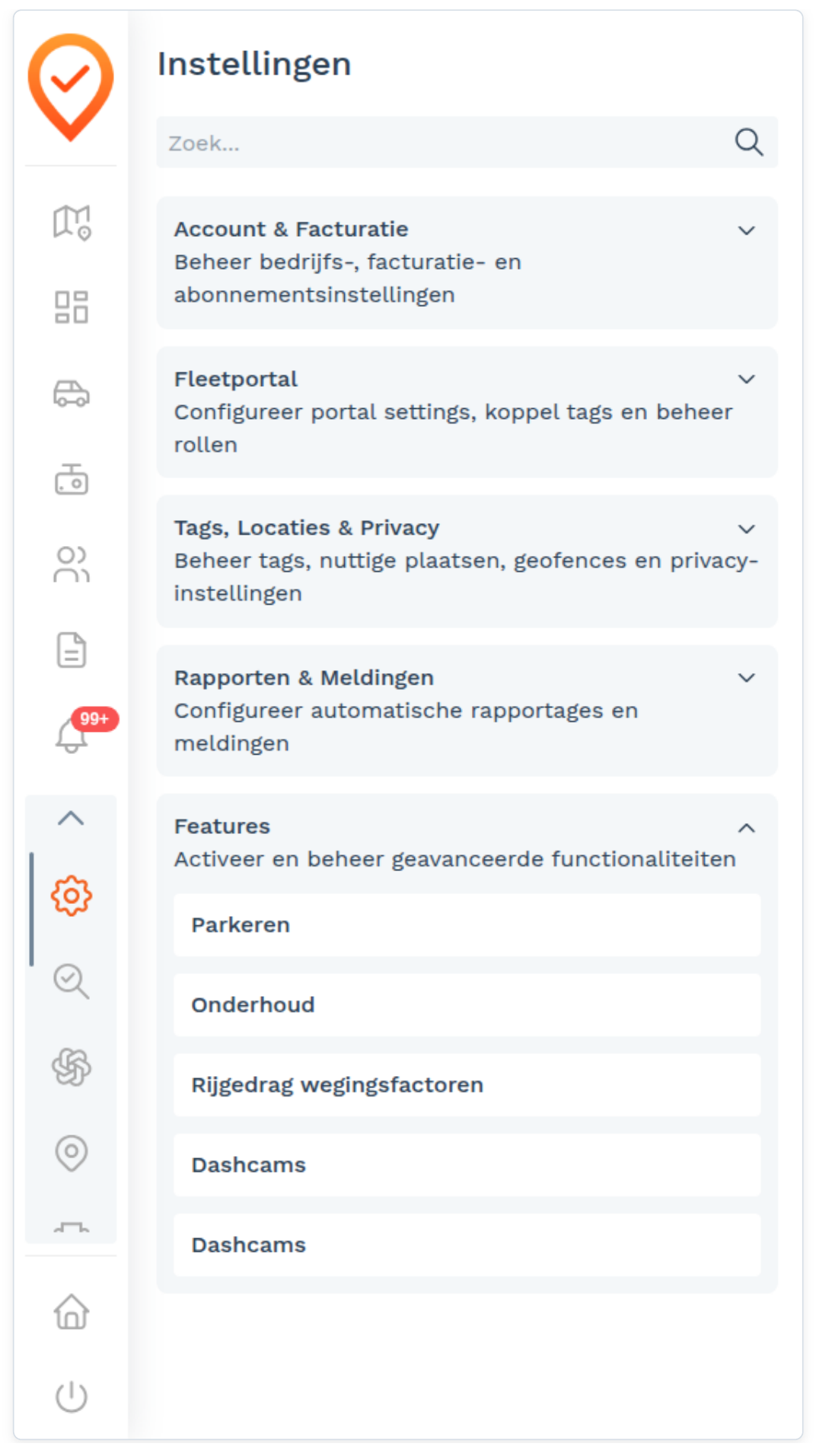
Task: Log out using the power icon
Action: [72, 1396]
